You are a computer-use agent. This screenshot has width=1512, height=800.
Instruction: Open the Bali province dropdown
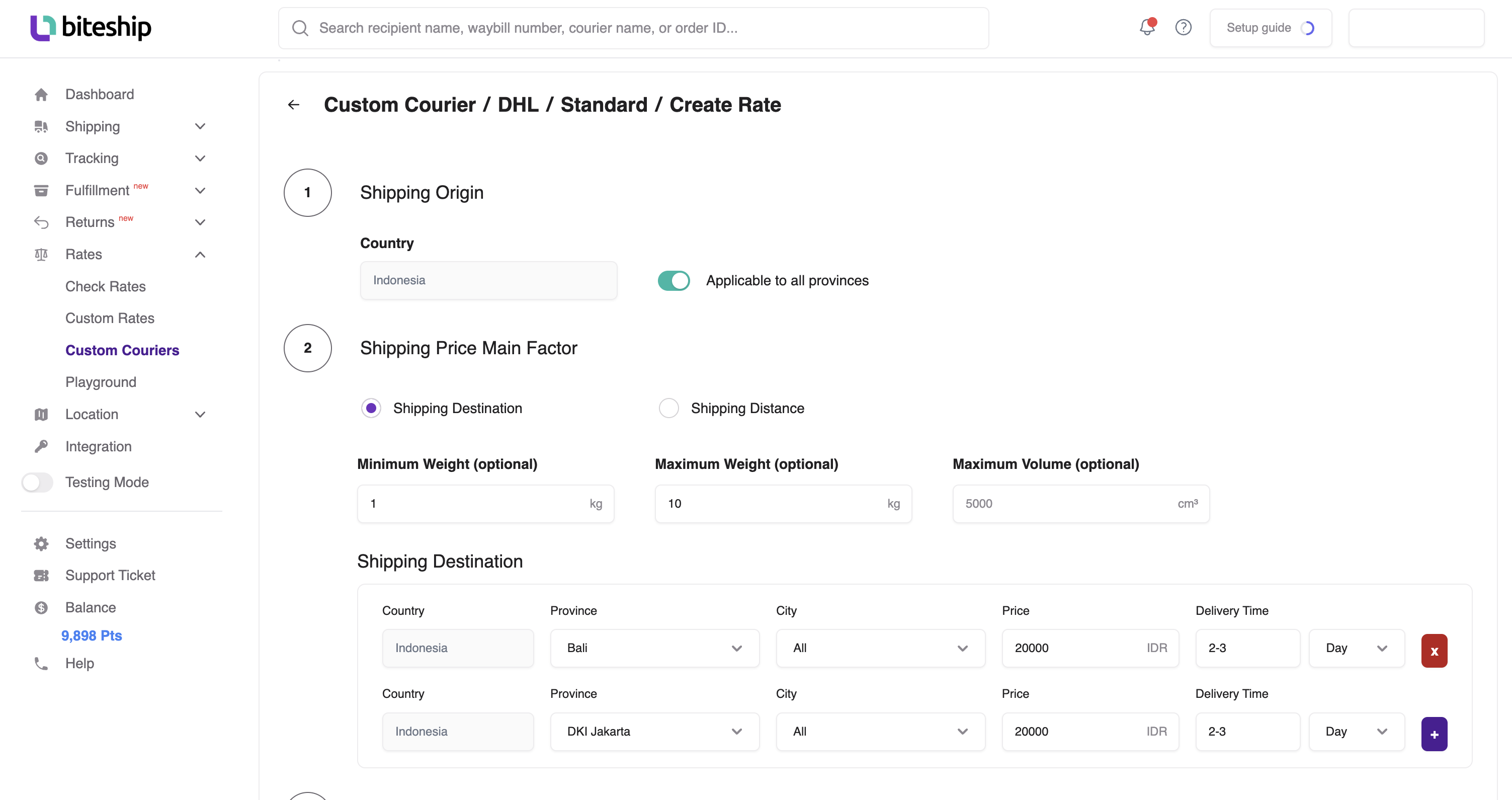click(x=654, y=648)
